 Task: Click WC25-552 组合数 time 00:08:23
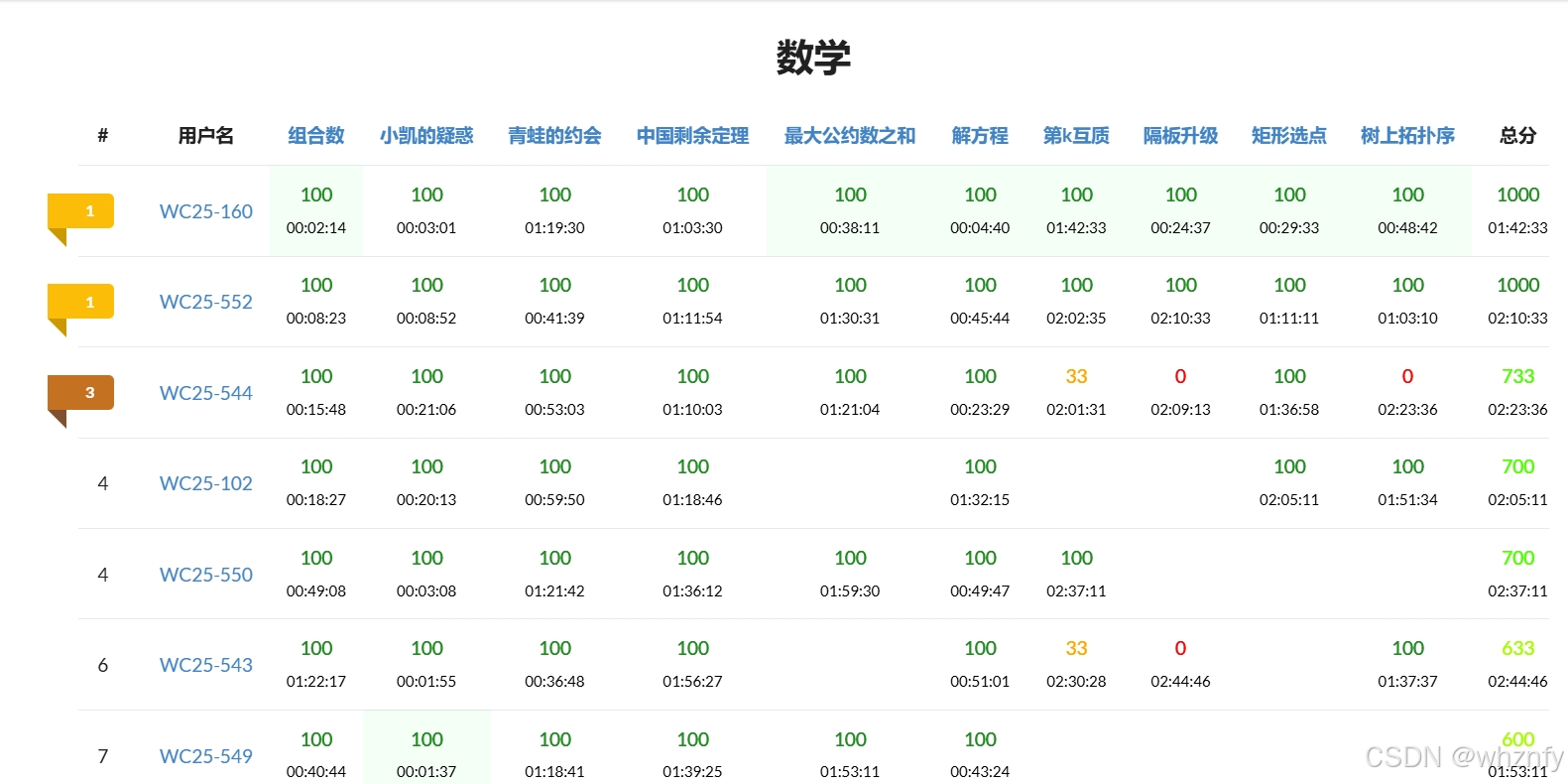pos(316,318)
